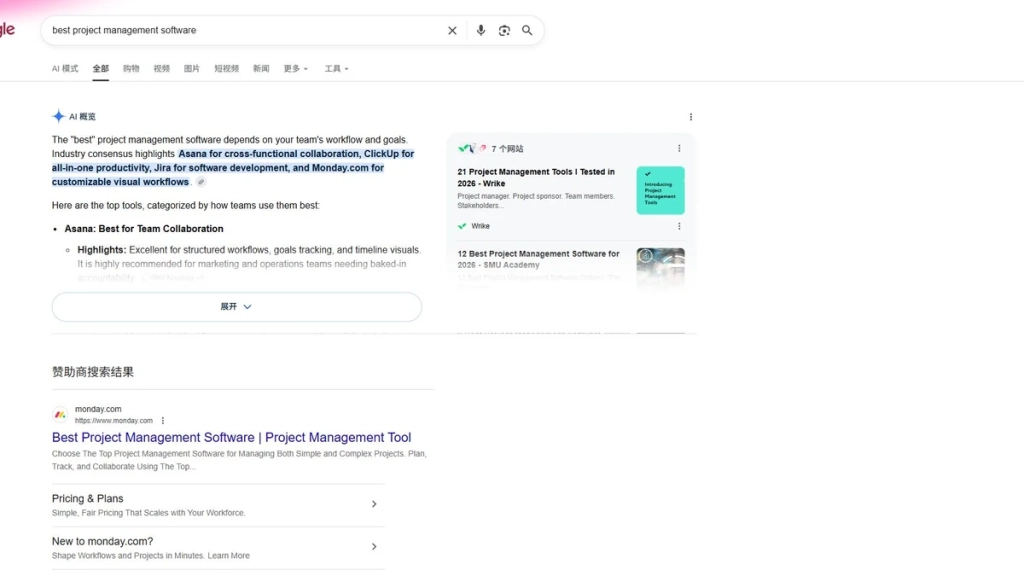The image size is (1024, 576).
Task: Submit search with magnifying glass icon
Action: (527, 31)
